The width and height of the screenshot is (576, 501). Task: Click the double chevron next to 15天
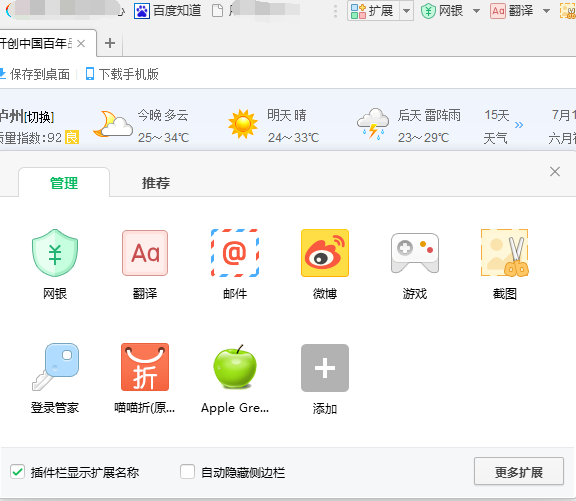coord(519,125)
